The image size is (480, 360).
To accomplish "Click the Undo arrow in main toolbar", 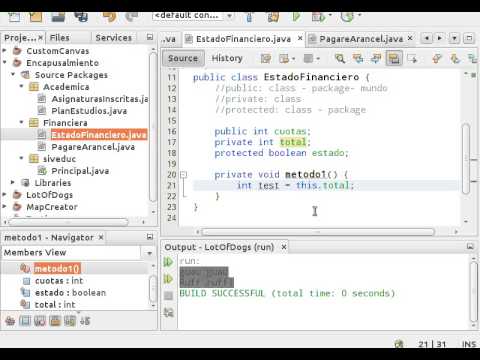I will 110,16.
